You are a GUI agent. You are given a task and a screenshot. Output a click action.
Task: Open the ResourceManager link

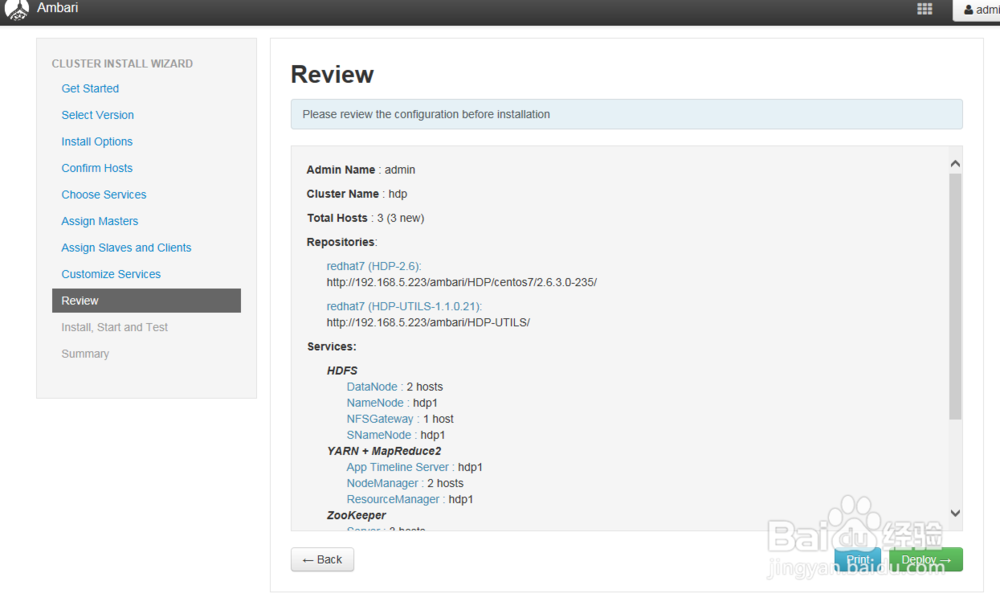click(x=389, y=498)
